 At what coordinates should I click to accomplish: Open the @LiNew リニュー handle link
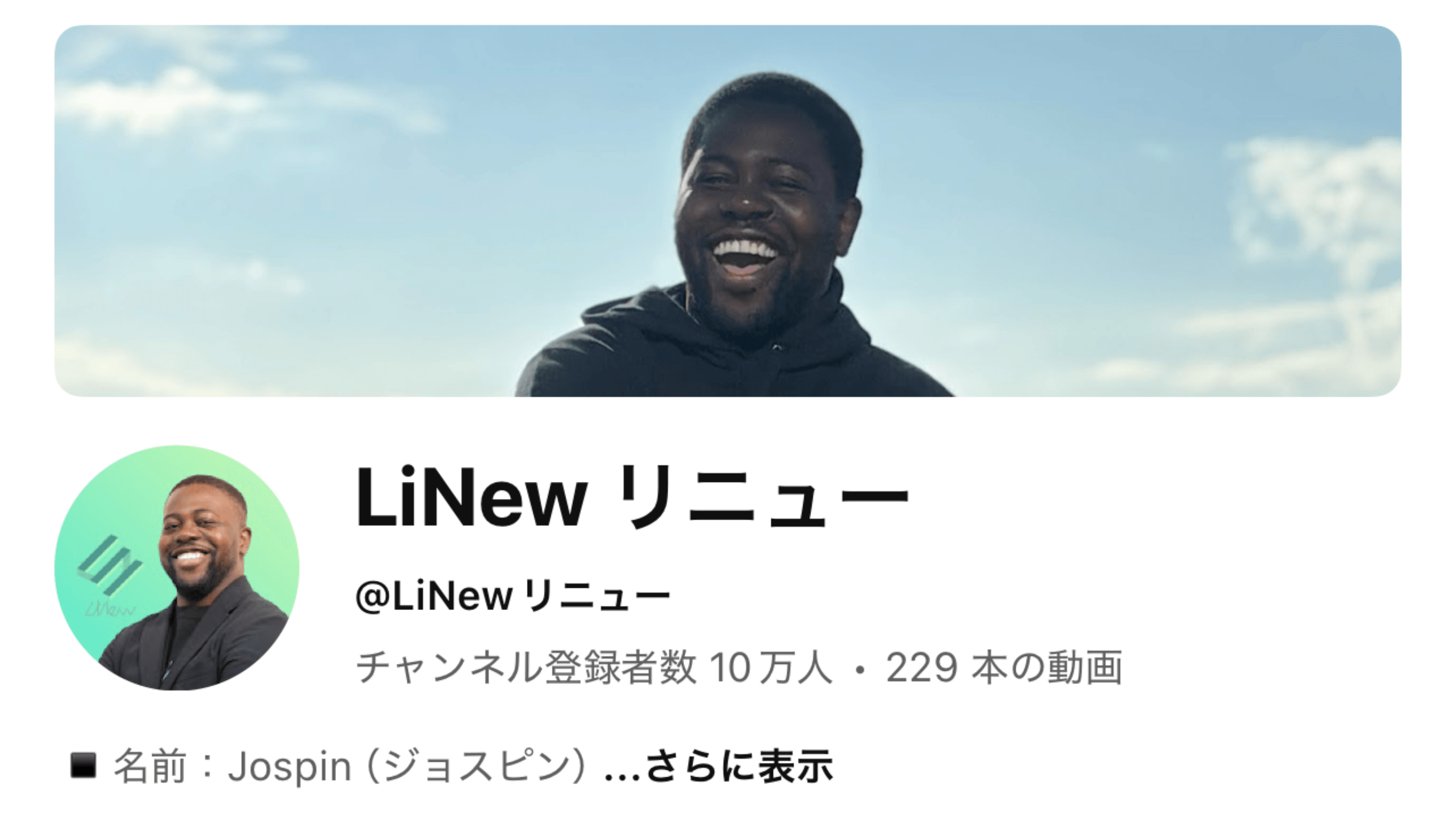pyautogui.click(x=513, y=597)
